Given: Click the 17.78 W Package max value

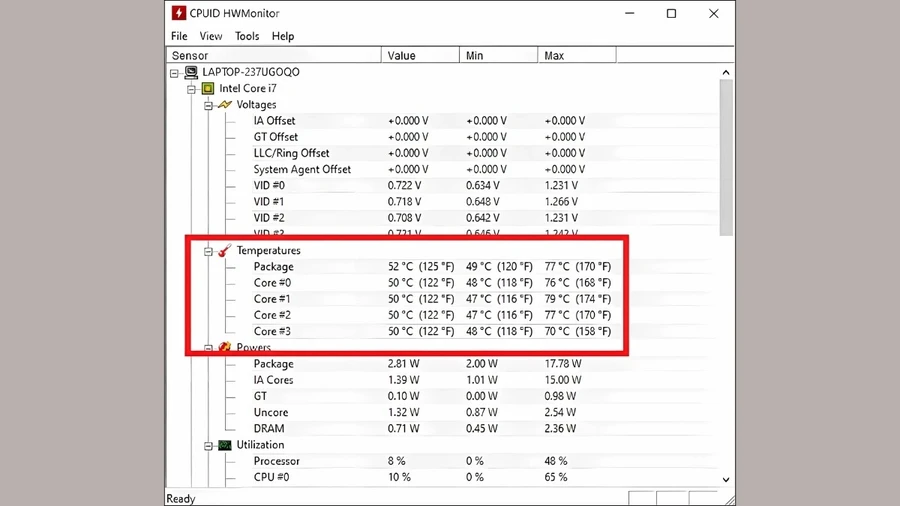Looking at the screenshot, I should click(562, 364).
